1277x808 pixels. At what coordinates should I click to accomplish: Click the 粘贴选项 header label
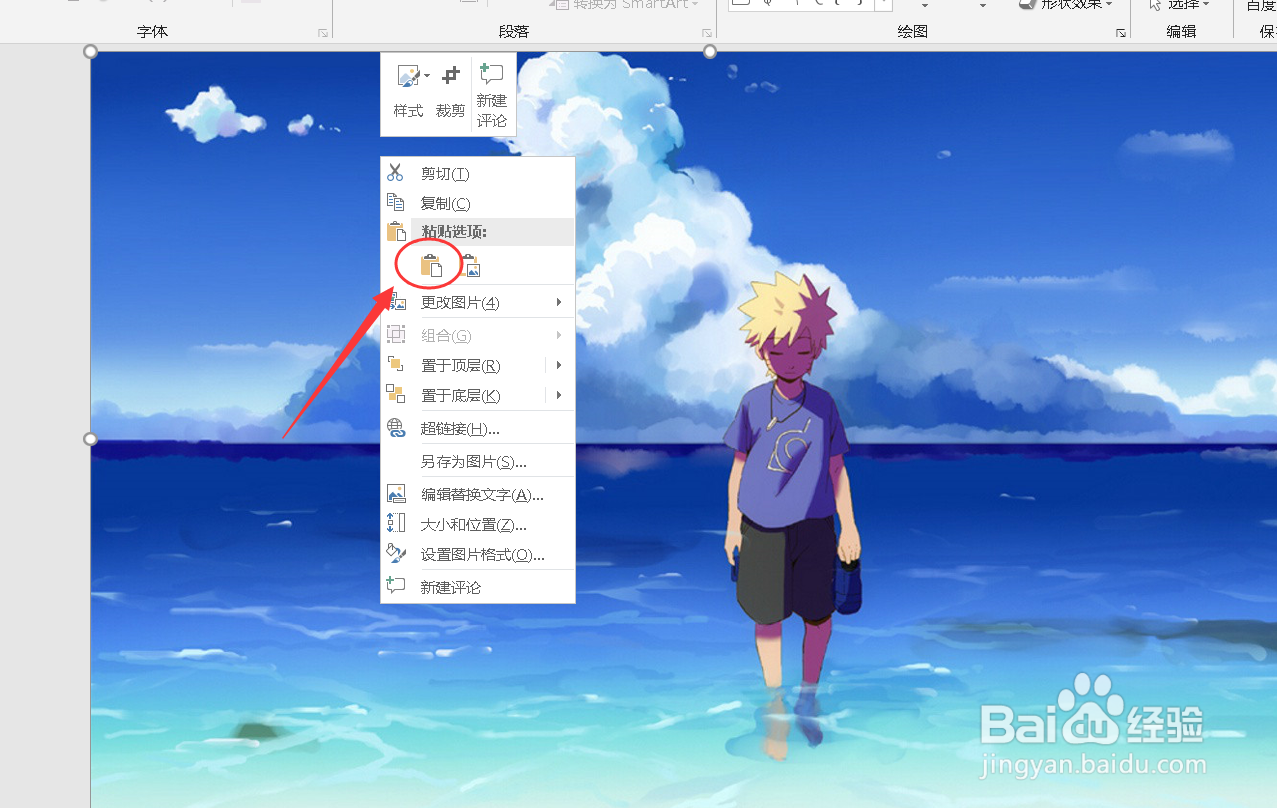pos(454,232)
